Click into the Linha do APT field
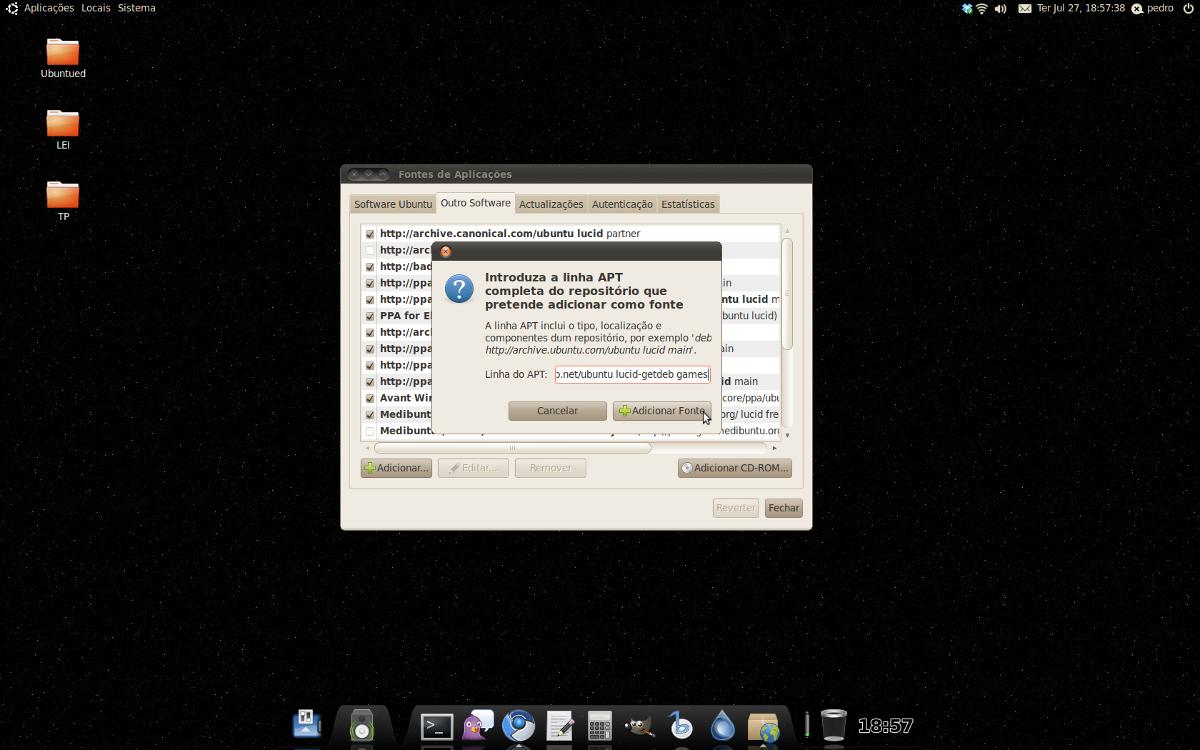 632,375
